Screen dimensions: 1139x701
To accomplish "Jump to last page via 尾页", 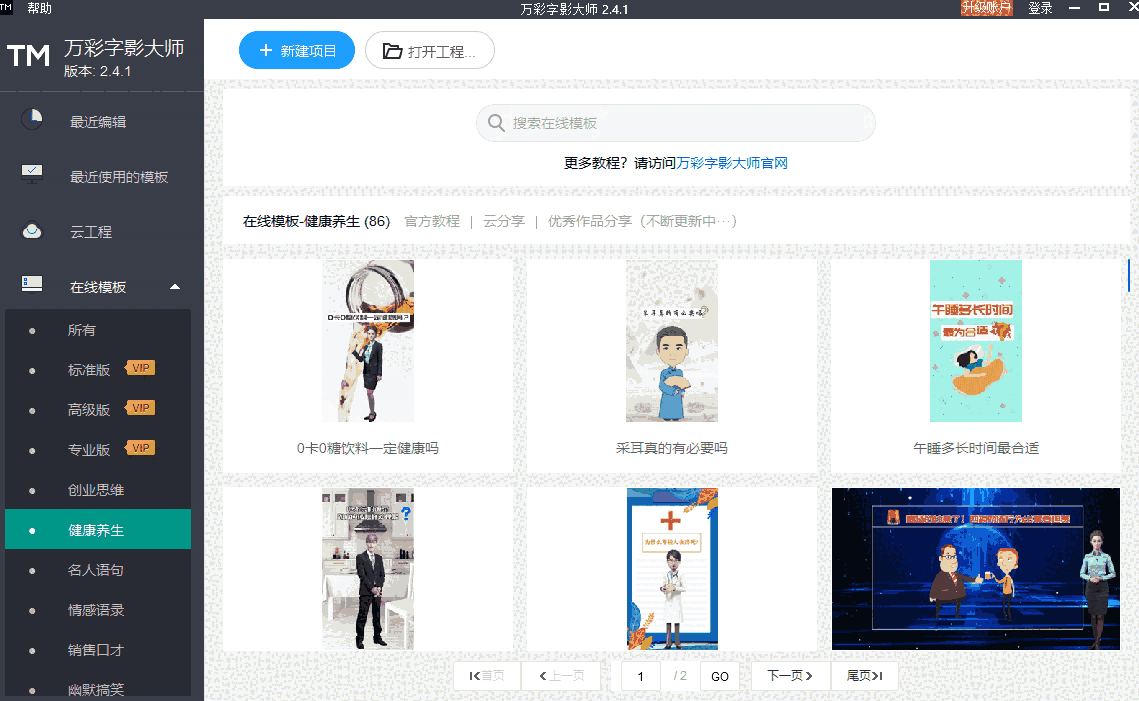I will tap(863, 676).
